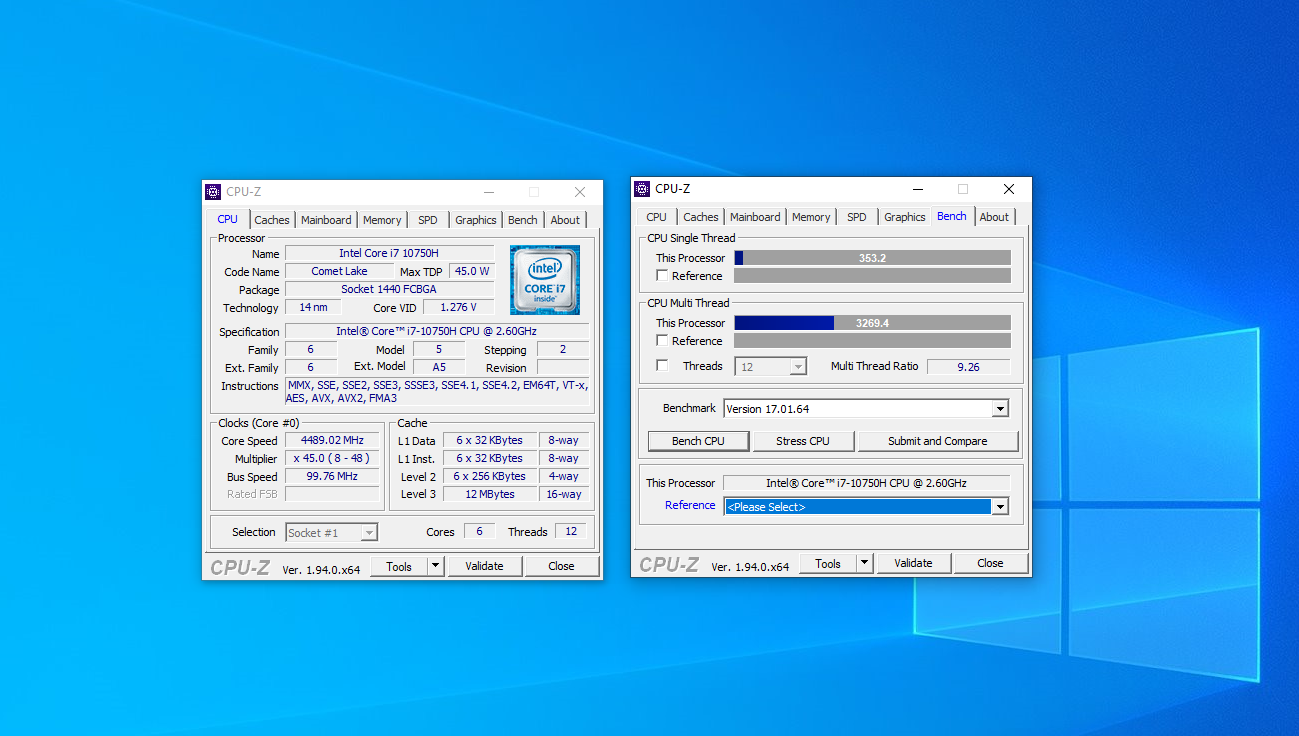Click the CPU-Z app icon in the right window title bar
Image resolution: width=1299 pixels, height=736 pixels.
(x=642, y=189)
